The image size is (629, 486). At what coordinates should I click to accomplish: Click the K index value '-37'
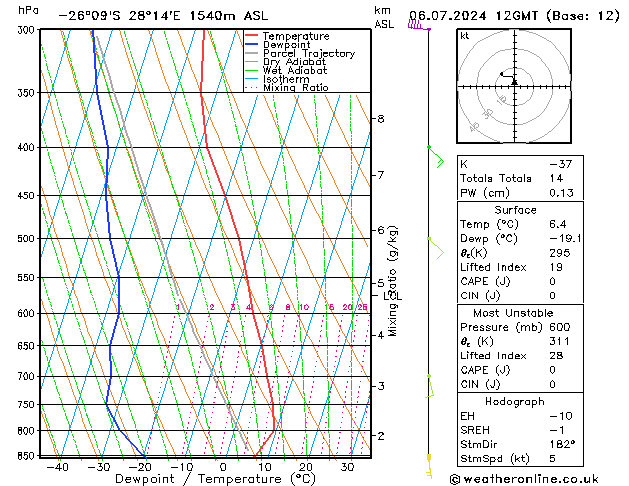pos(561,164)
